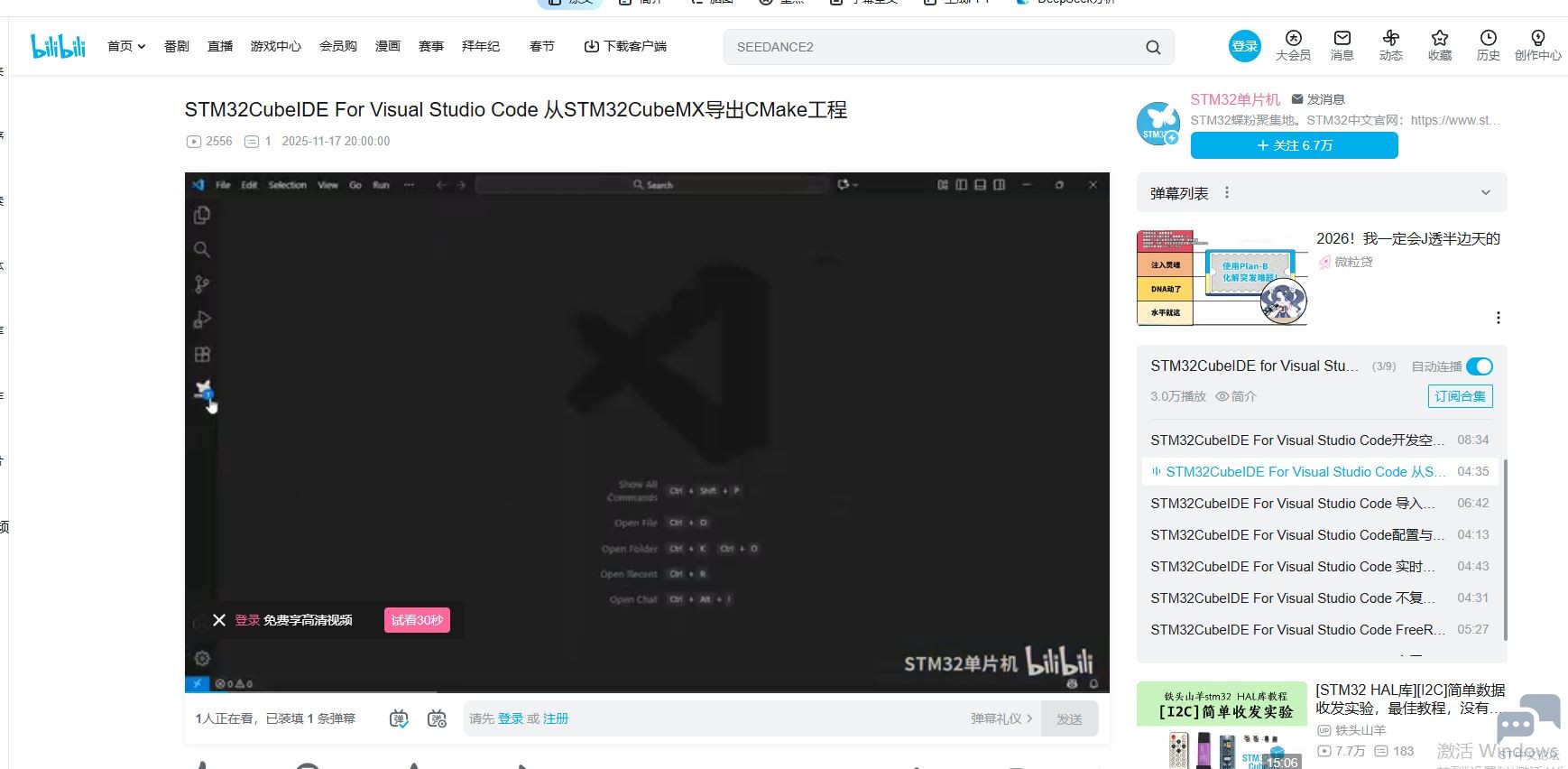This screenshot has height=769, width=1568.
Task: Open three-dot menu on 2026 ad card
Action: (x=1498, y=318)
